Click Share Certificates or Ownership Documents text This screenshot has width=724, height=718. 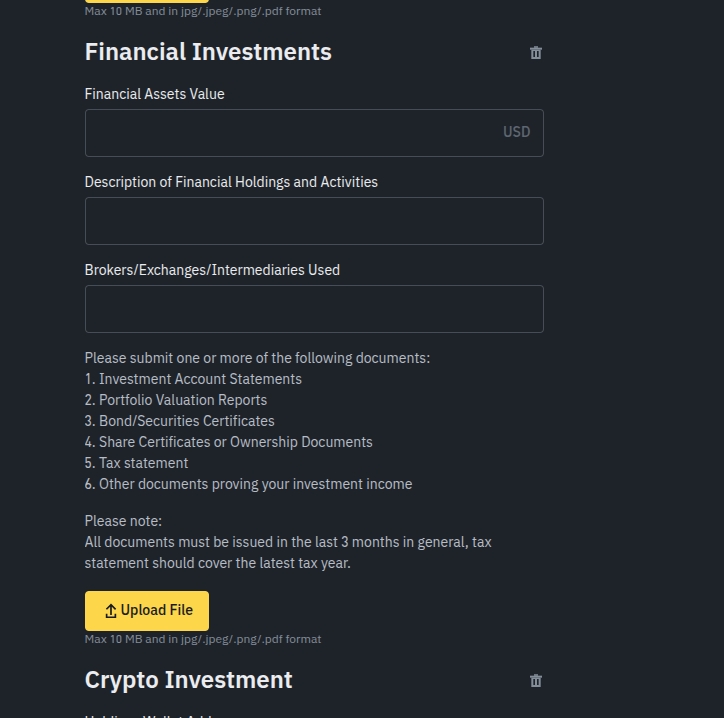click(229, 442)
